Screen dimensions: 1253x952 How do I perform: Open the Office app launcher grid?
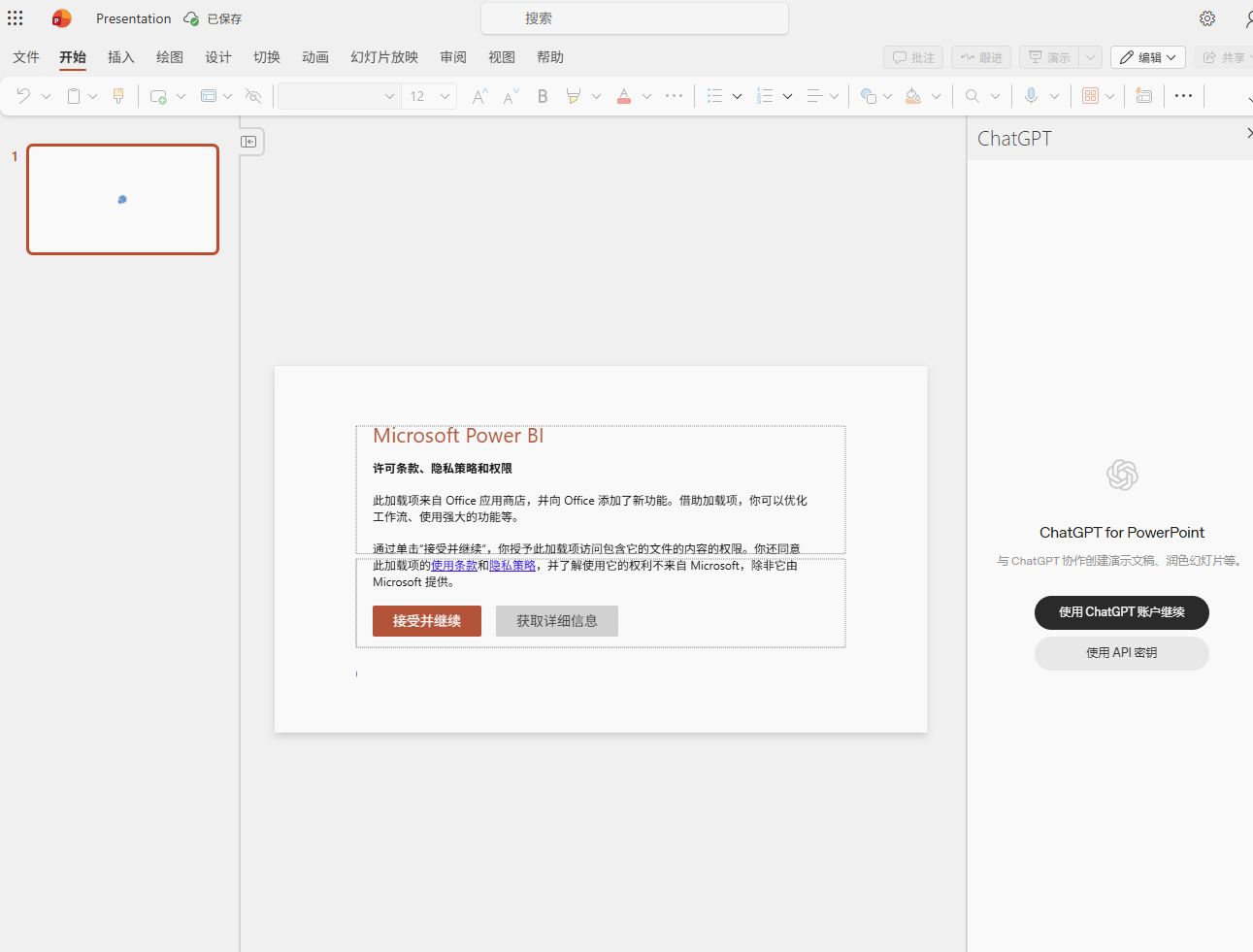coord(16,18)
